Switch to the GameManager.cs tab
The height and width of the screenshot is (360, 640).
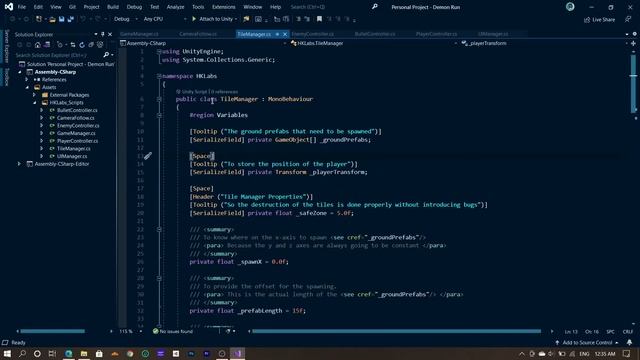139,34
